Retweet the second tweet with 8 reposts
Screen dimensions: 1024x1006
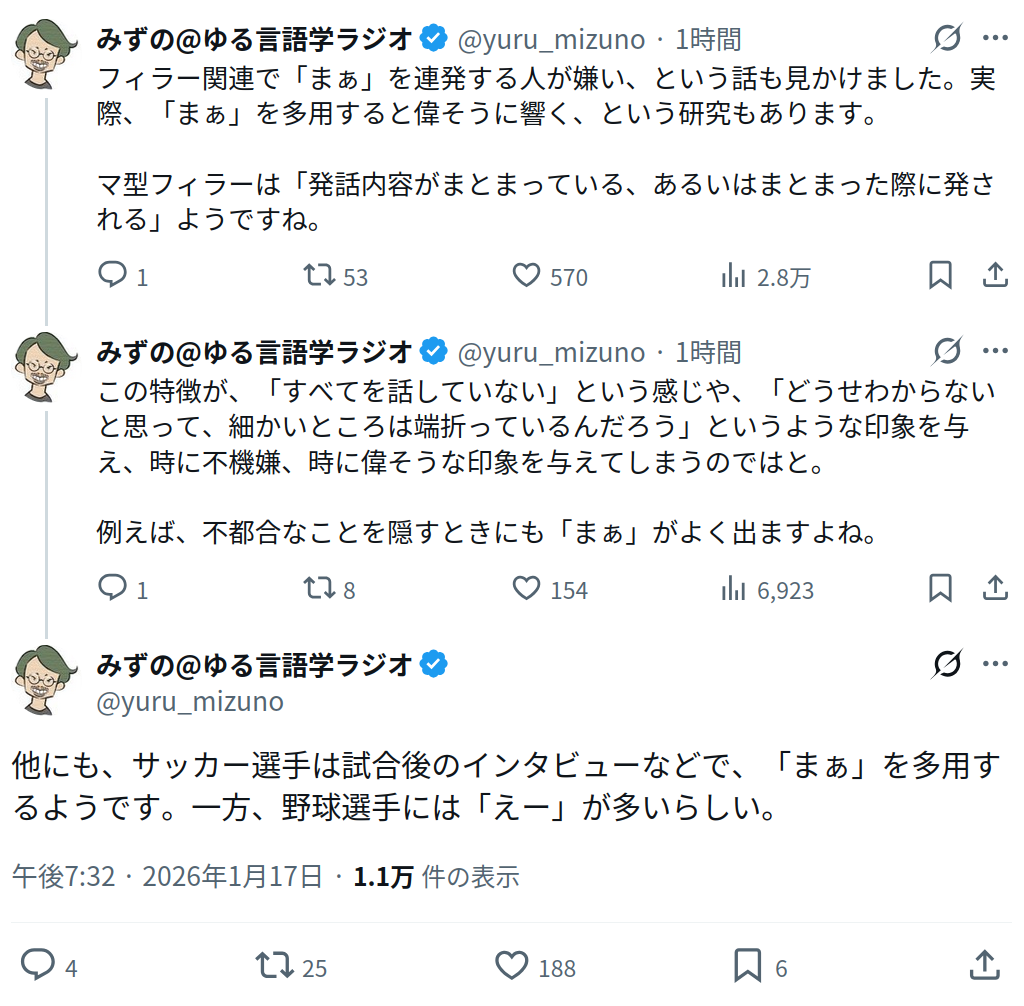click(320, 589)
